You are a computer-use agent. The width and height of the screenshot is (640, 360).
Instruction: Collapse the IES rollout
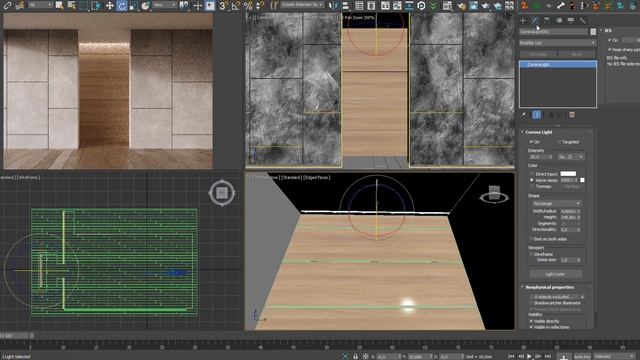pos(608,31)
